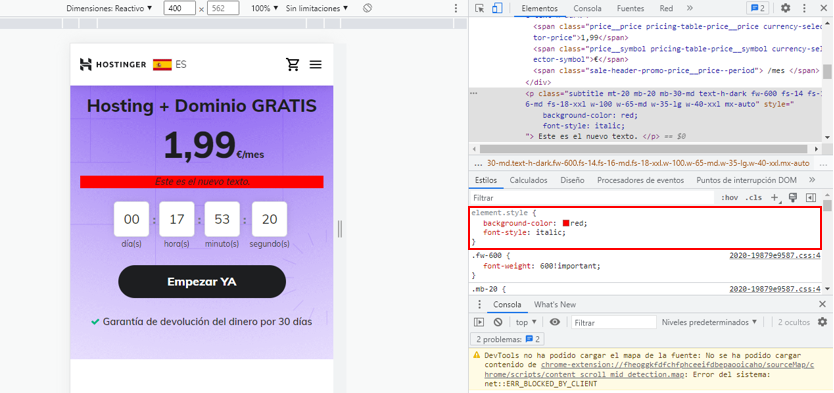Screen dimensions: 834x393
Task: Switch to the Estilos tab
Action: [x=486, y=180]
